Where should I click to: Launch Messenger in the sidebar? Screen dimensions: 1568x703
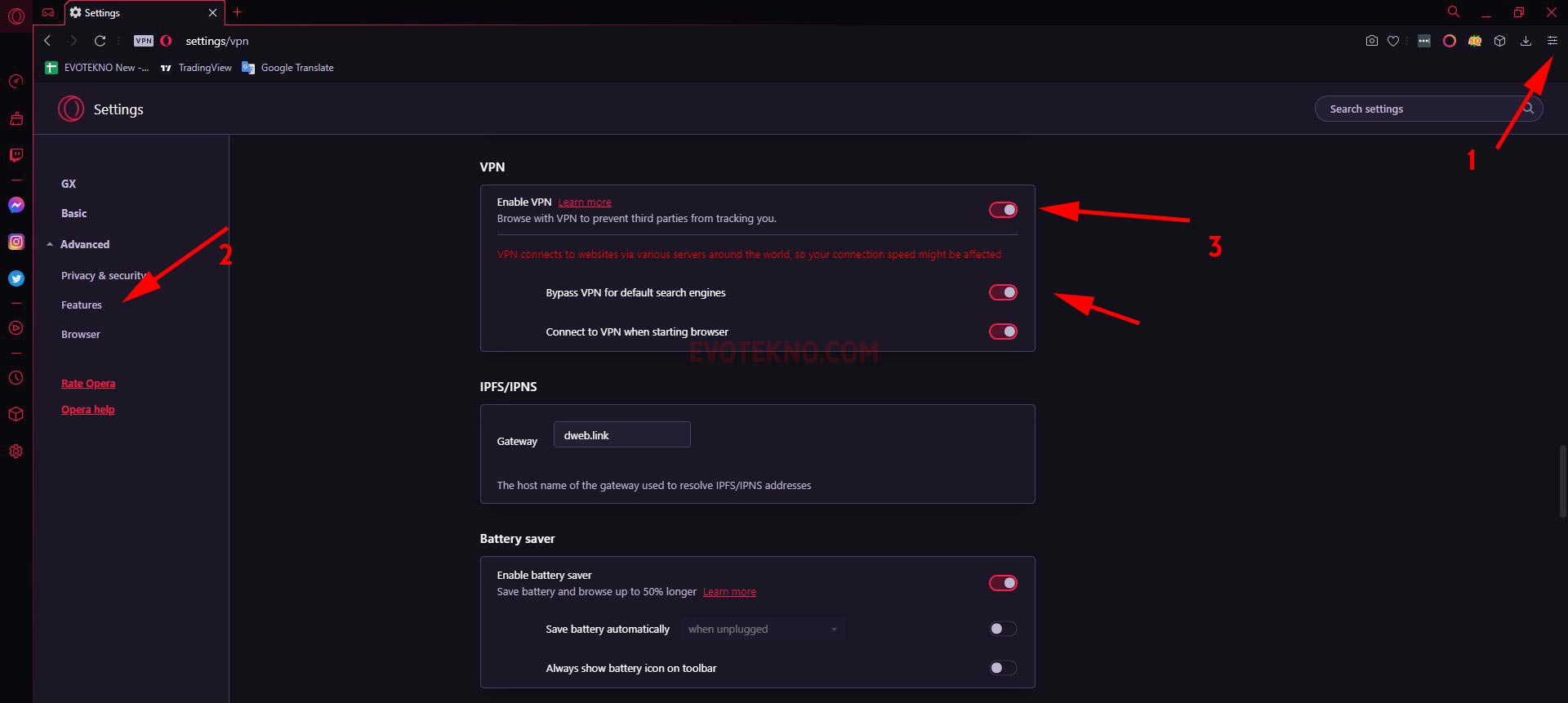click(x=16, y=205)
